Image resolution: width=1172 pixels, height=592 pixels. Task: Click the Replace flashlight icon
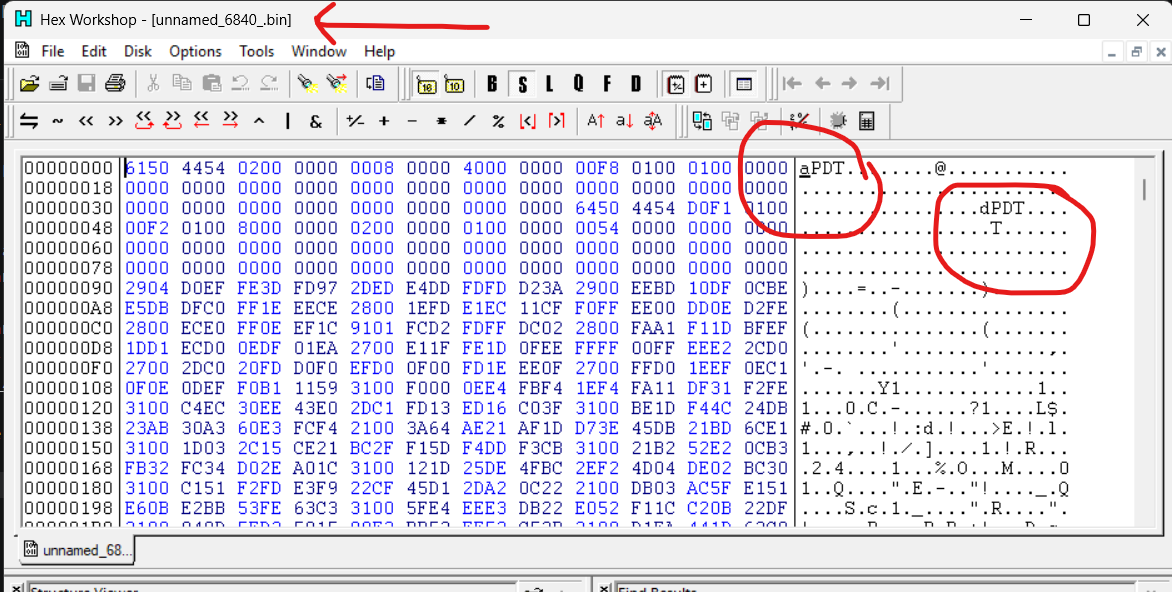click(336, 84)
